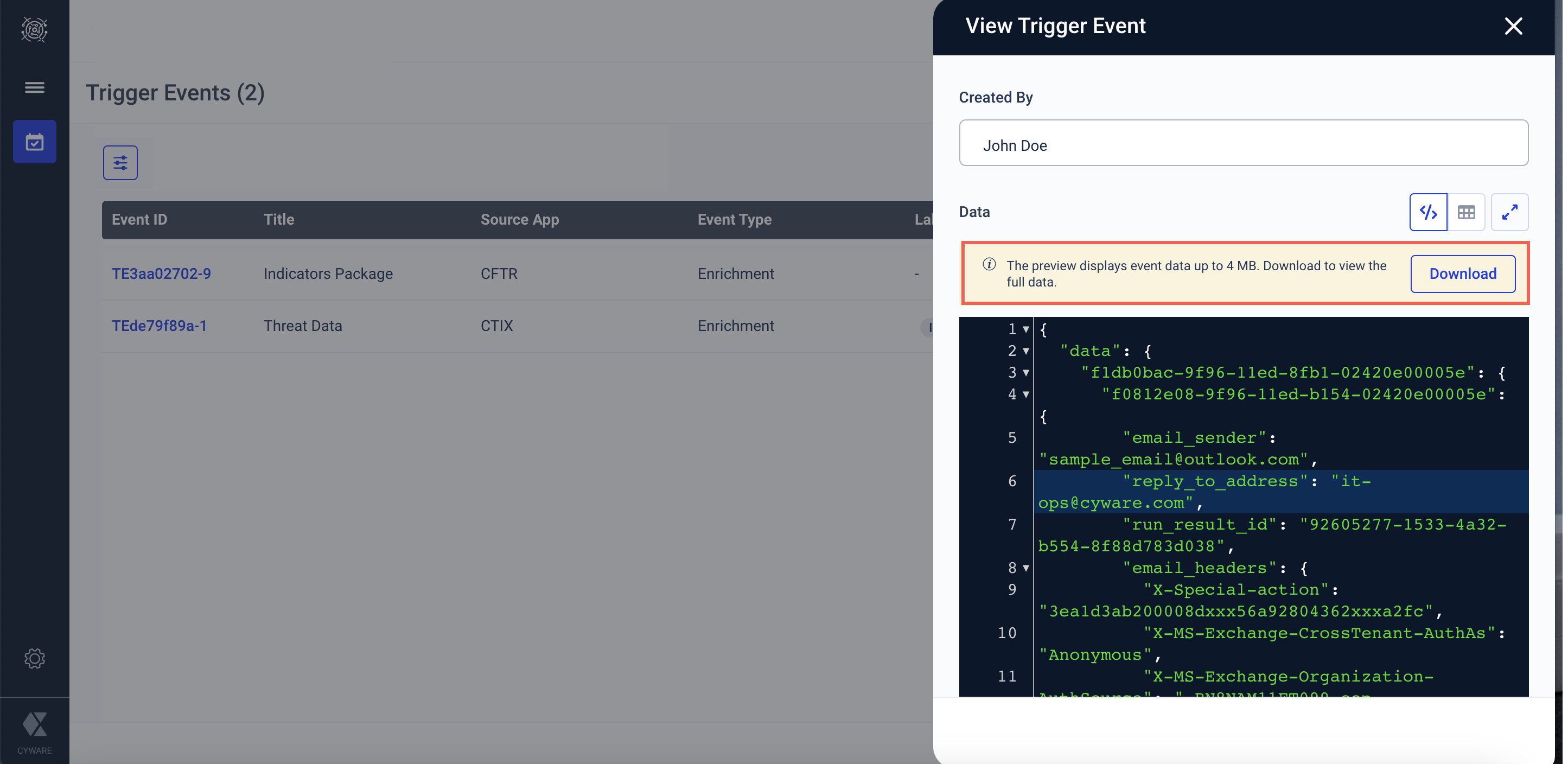Open the filter sliders icon button
This screenshot has width=1568, height=764.
click(x=120, y=163)
